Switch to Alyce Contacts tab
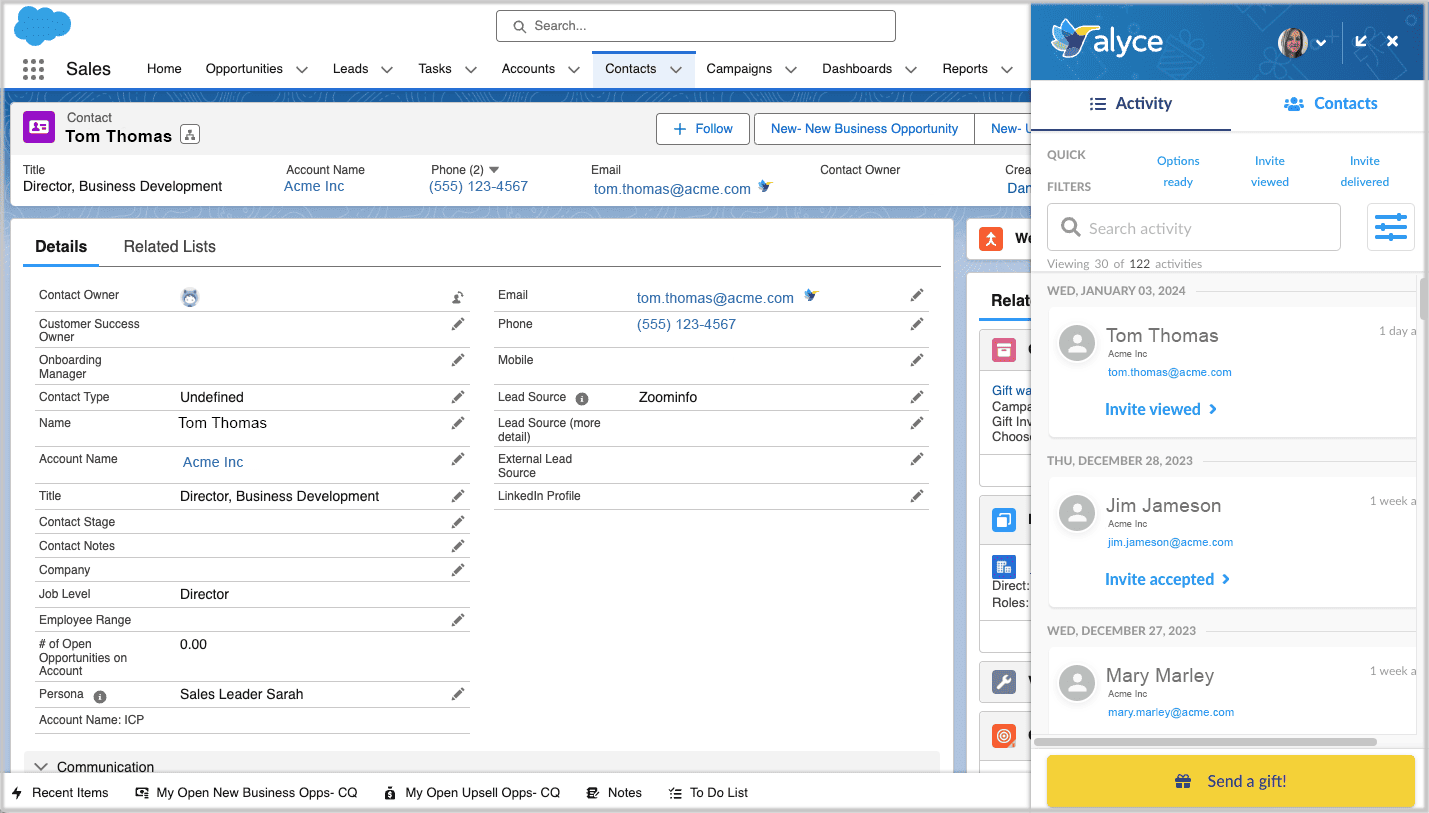 1330,104
